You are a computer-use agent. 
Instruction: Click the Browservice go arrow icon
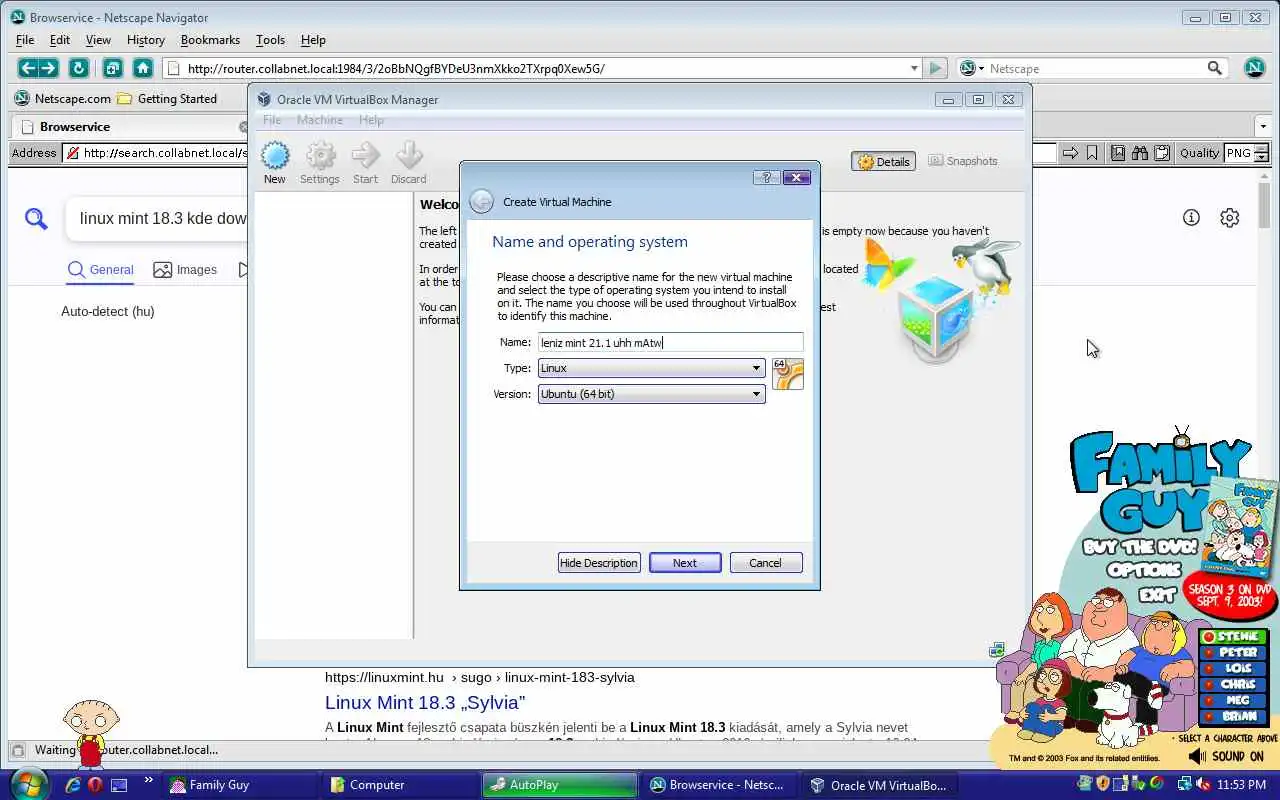point(1070,153)
